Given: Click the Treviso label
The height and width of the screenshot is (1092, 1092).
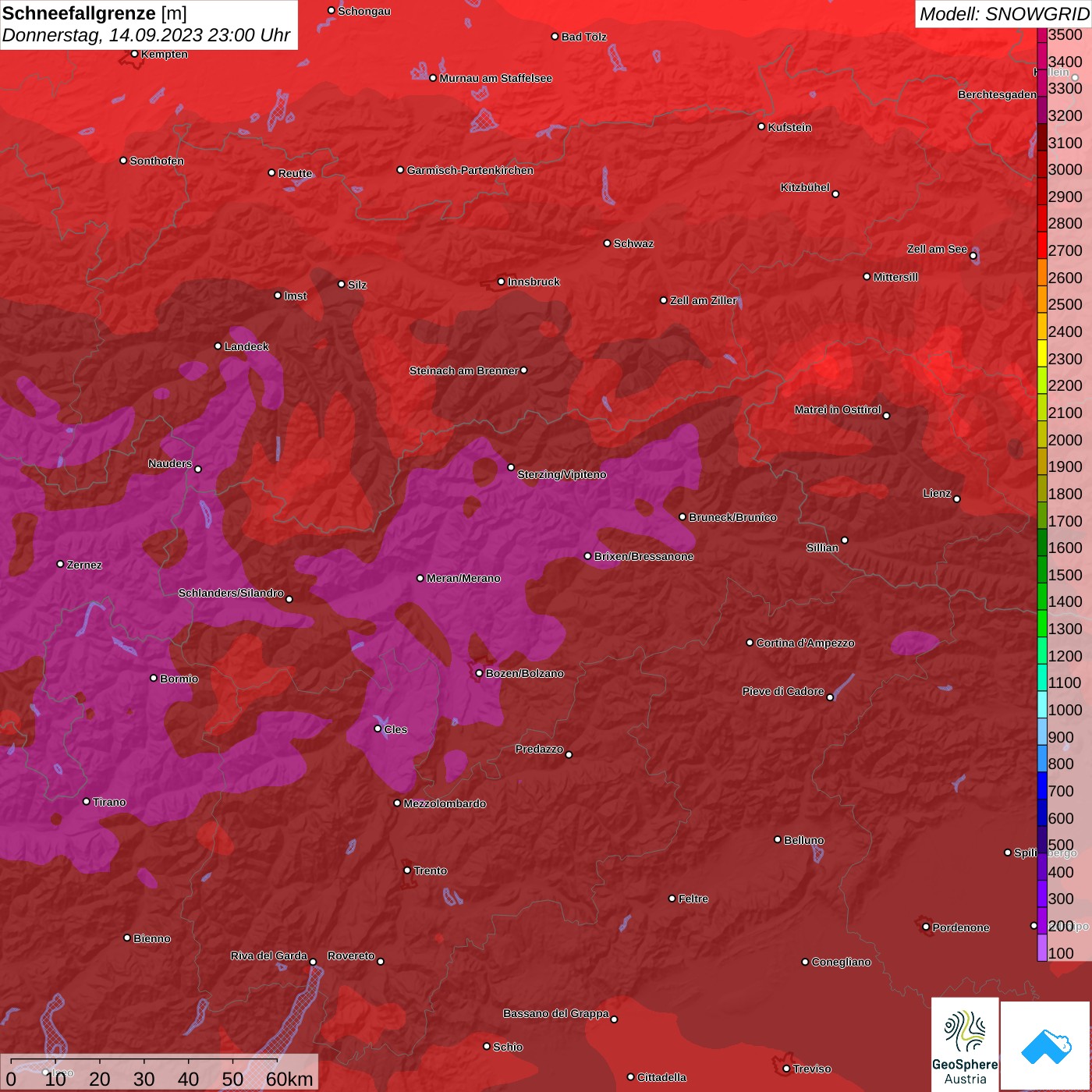Looking at the screenshot, I should pyautogui.click(x=812, y=1069).
